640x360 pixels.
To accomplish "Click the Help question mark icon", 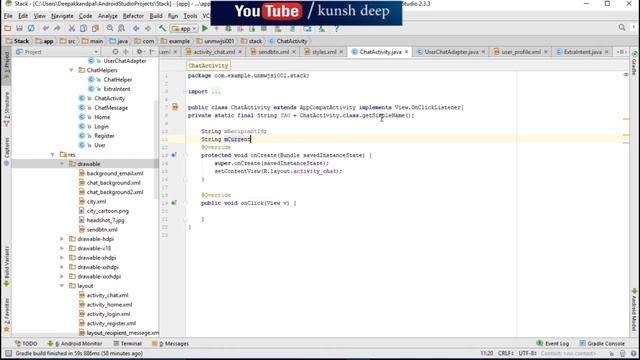I will coord(336,29).
